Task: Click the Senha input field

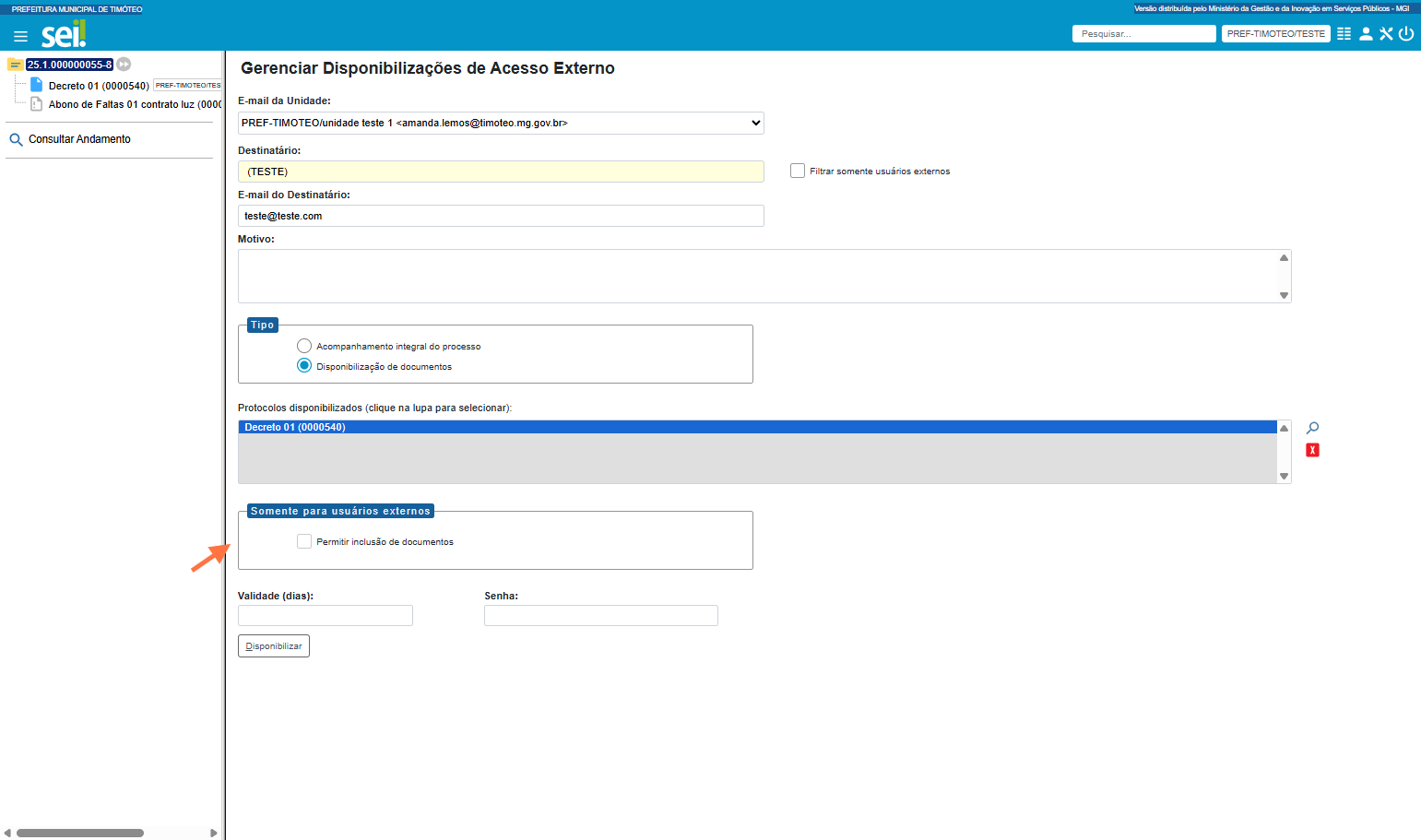Action: coord(601,615)
